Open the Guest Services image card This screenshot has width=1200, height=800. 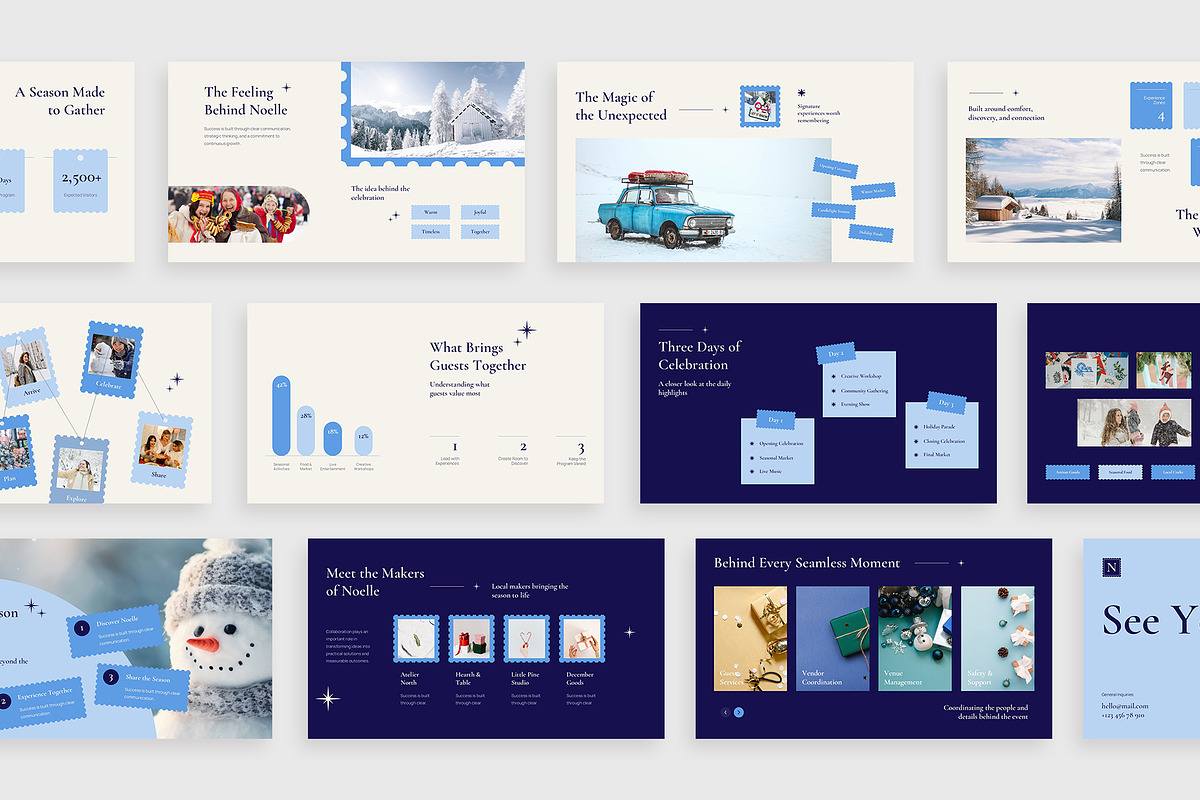(x=750, y=638)
